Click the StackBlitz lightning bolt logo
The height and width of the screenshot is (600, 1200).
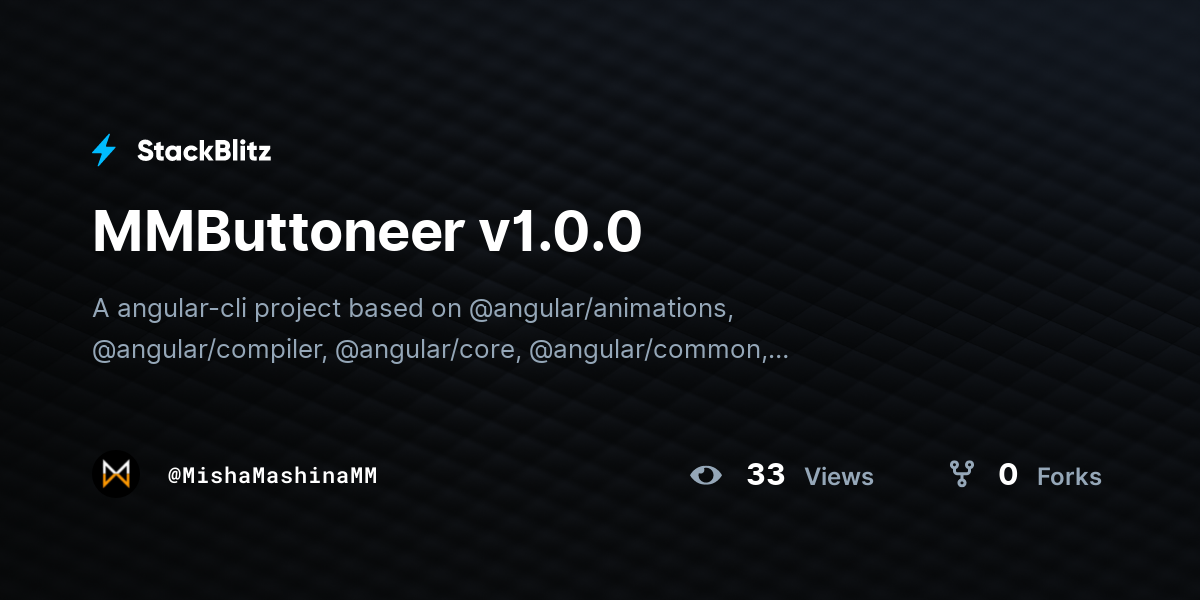point(104,150)
